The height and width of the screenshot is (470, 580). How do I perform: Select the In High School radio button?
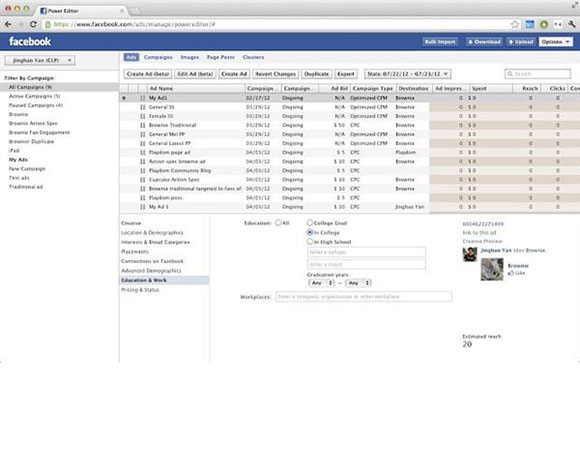[x=310, y=242]
